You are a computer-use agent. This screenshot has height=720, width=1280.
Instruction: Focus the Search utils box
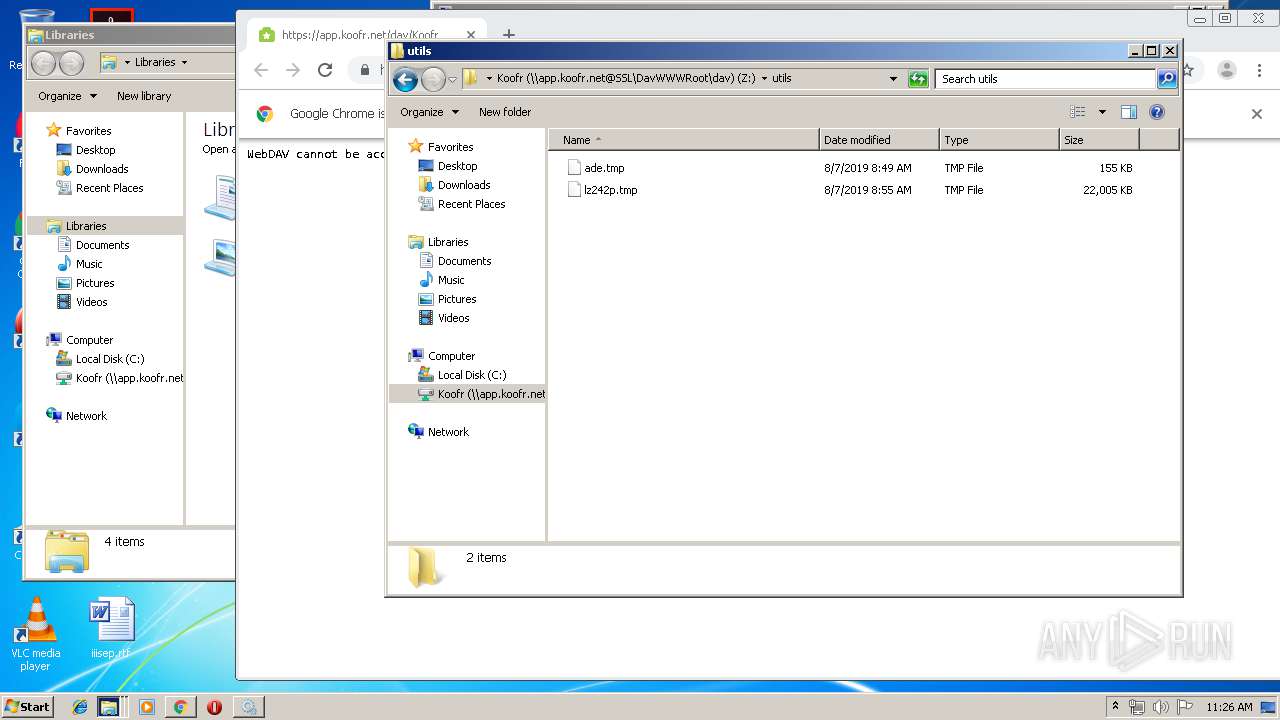[x=1046, y=79]
